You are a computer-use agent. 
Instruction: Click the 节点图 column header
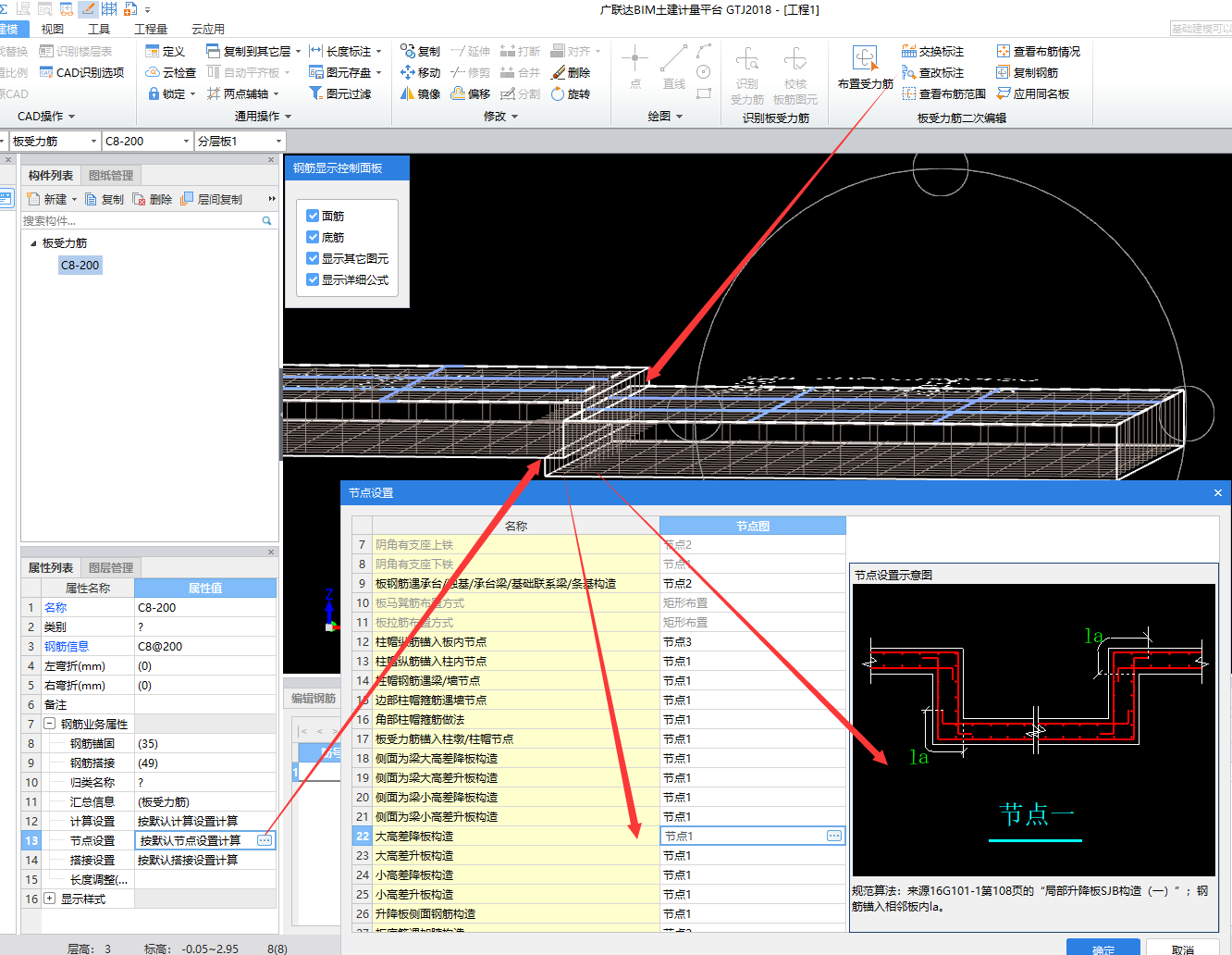click(753, 526)
